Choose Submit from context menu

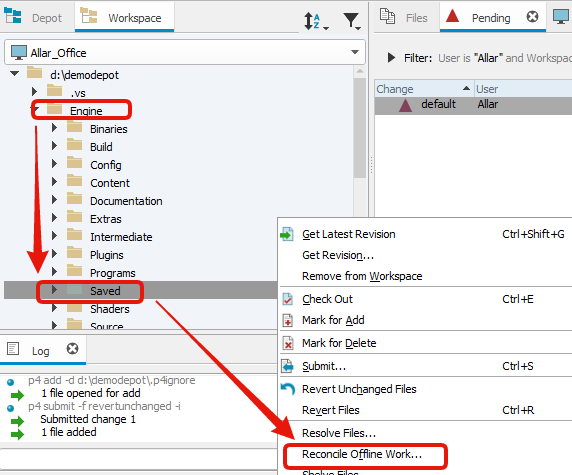point(324,366)
